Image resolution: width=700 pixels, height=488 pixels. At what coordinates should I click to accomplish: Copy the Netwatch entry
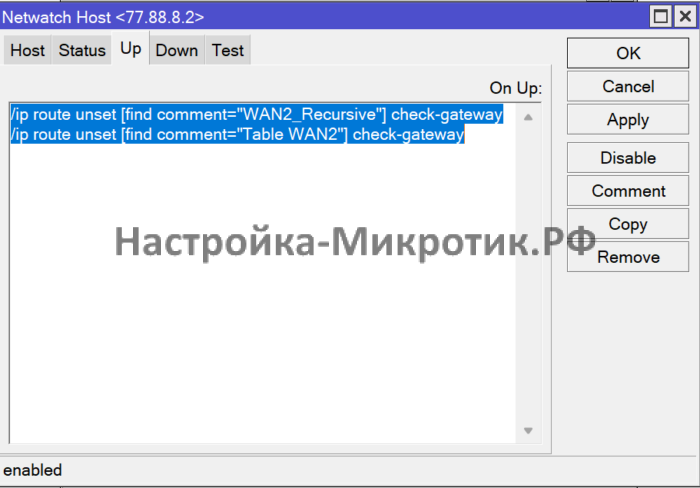[x=628, y=224]
